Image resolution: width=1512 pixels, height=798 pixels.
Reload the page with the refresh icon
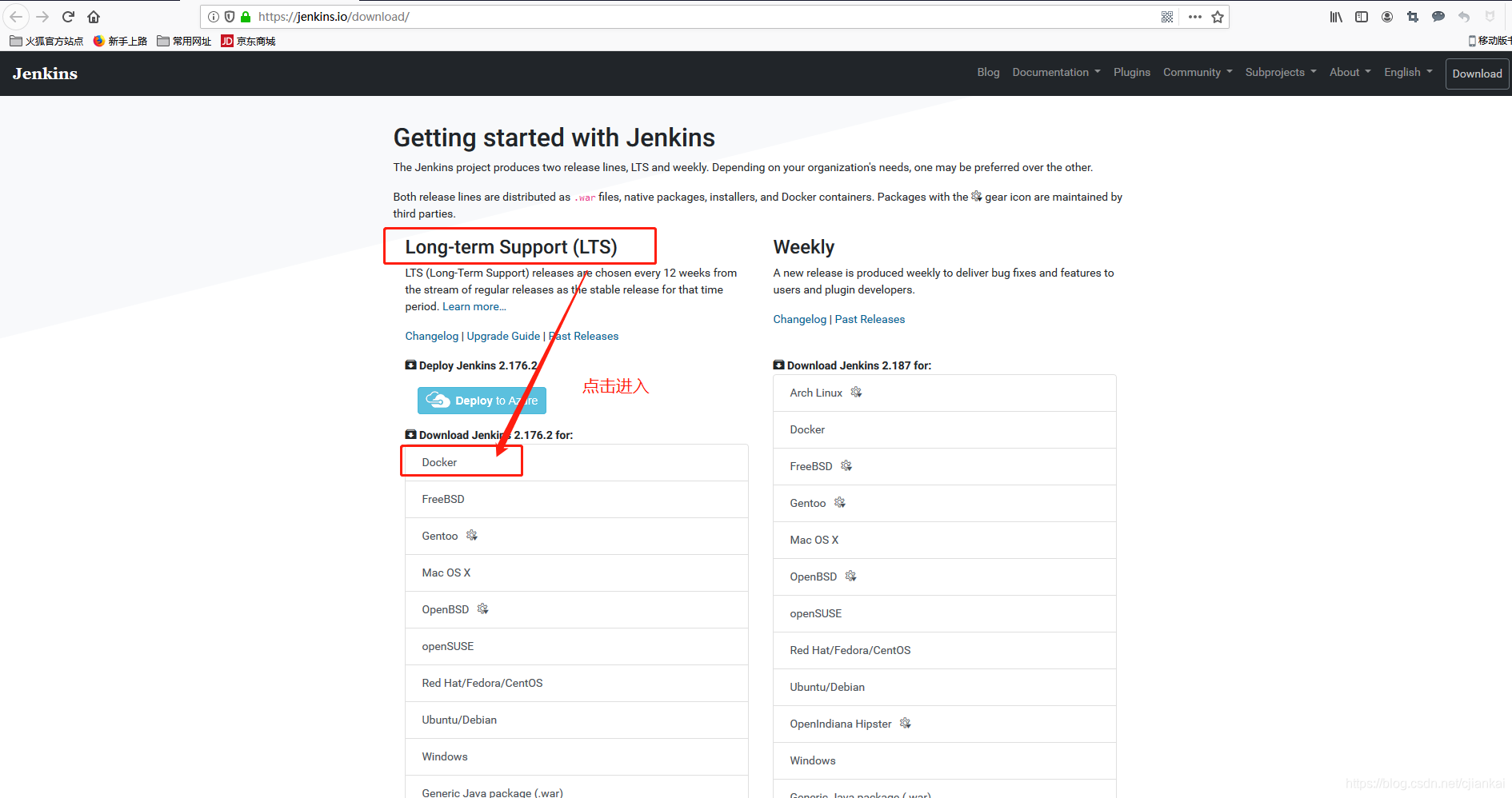click(x=68, y=17)
